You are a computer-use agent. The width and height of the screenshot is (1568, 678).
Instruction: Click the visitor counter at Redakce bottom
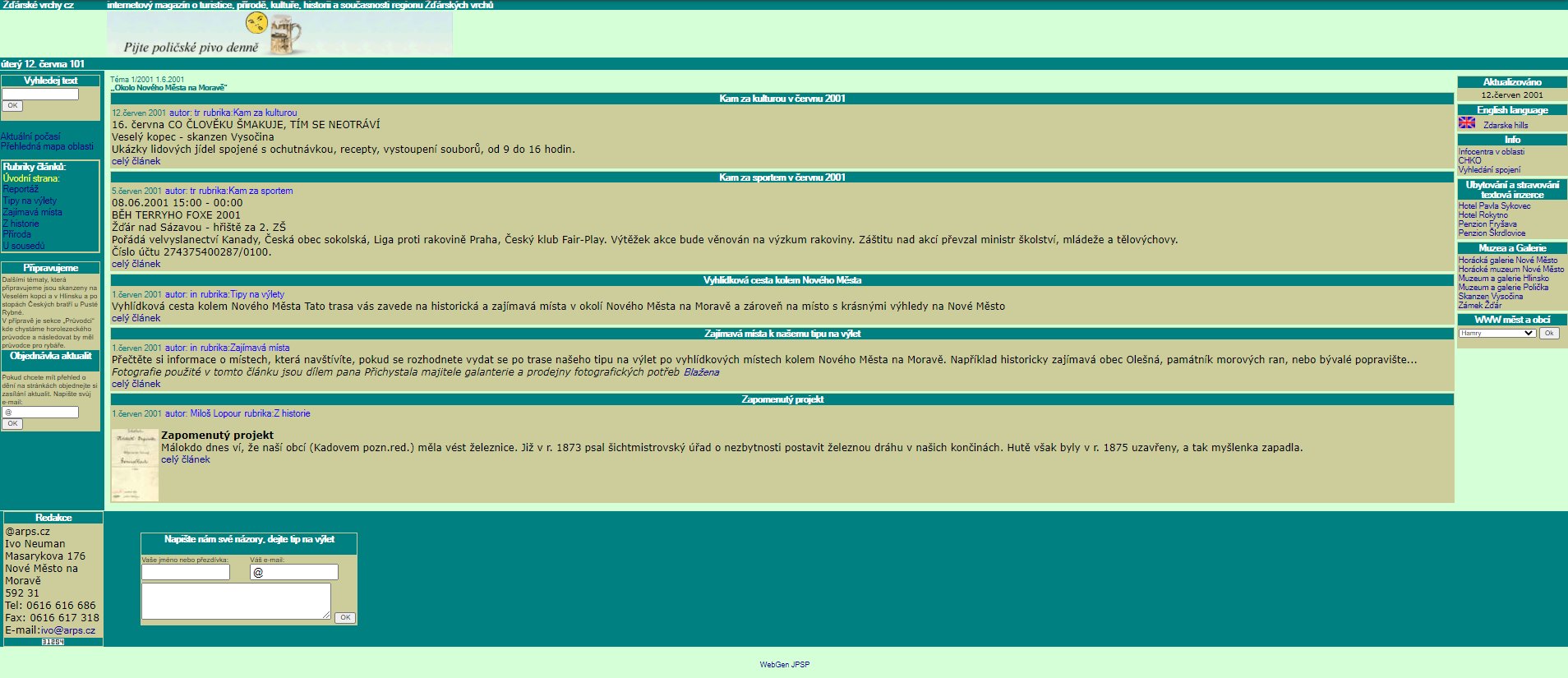pos(53,642)
